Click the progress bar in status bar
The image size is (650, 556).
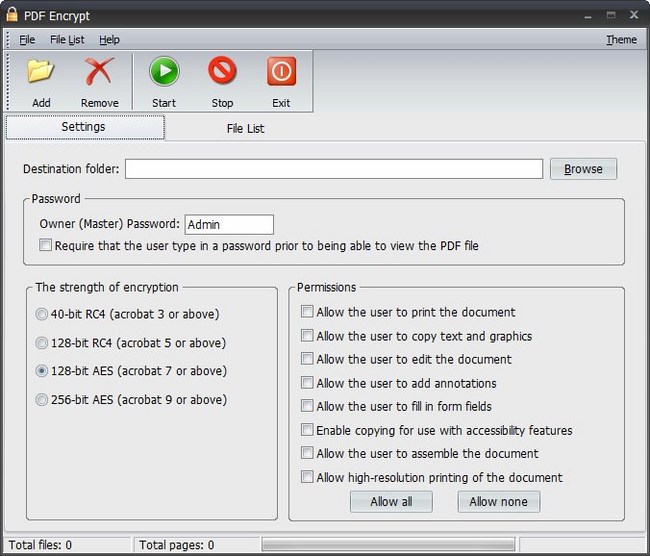[x=388, y=544]
